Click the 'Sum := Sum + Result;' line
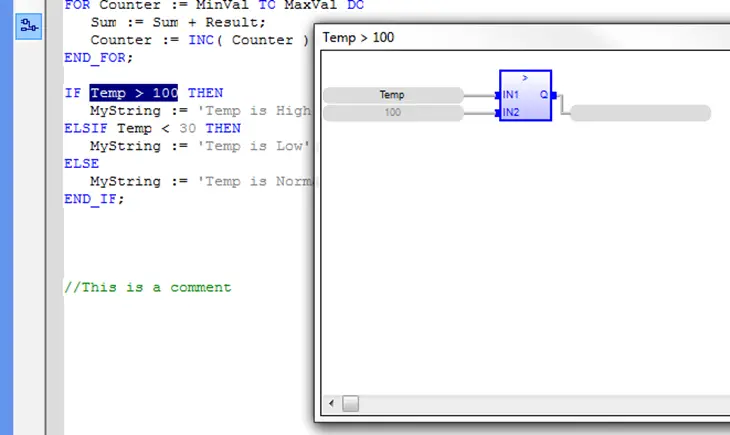 pyautogui.click(x=178, y=22)
